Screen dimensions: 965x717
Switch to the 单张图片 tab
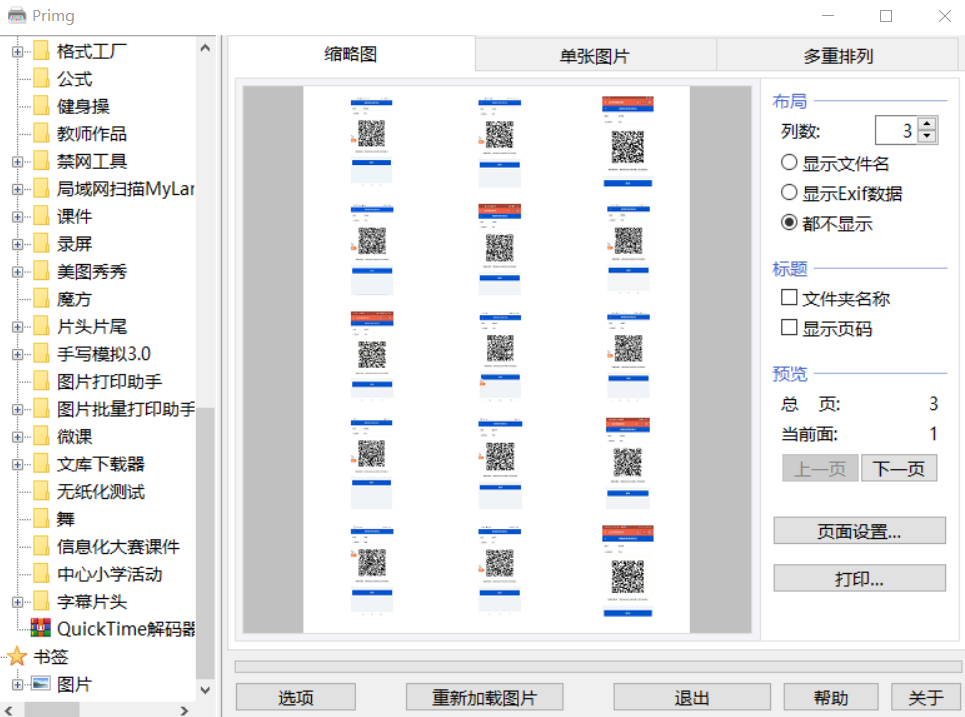(x=595, y=57)
